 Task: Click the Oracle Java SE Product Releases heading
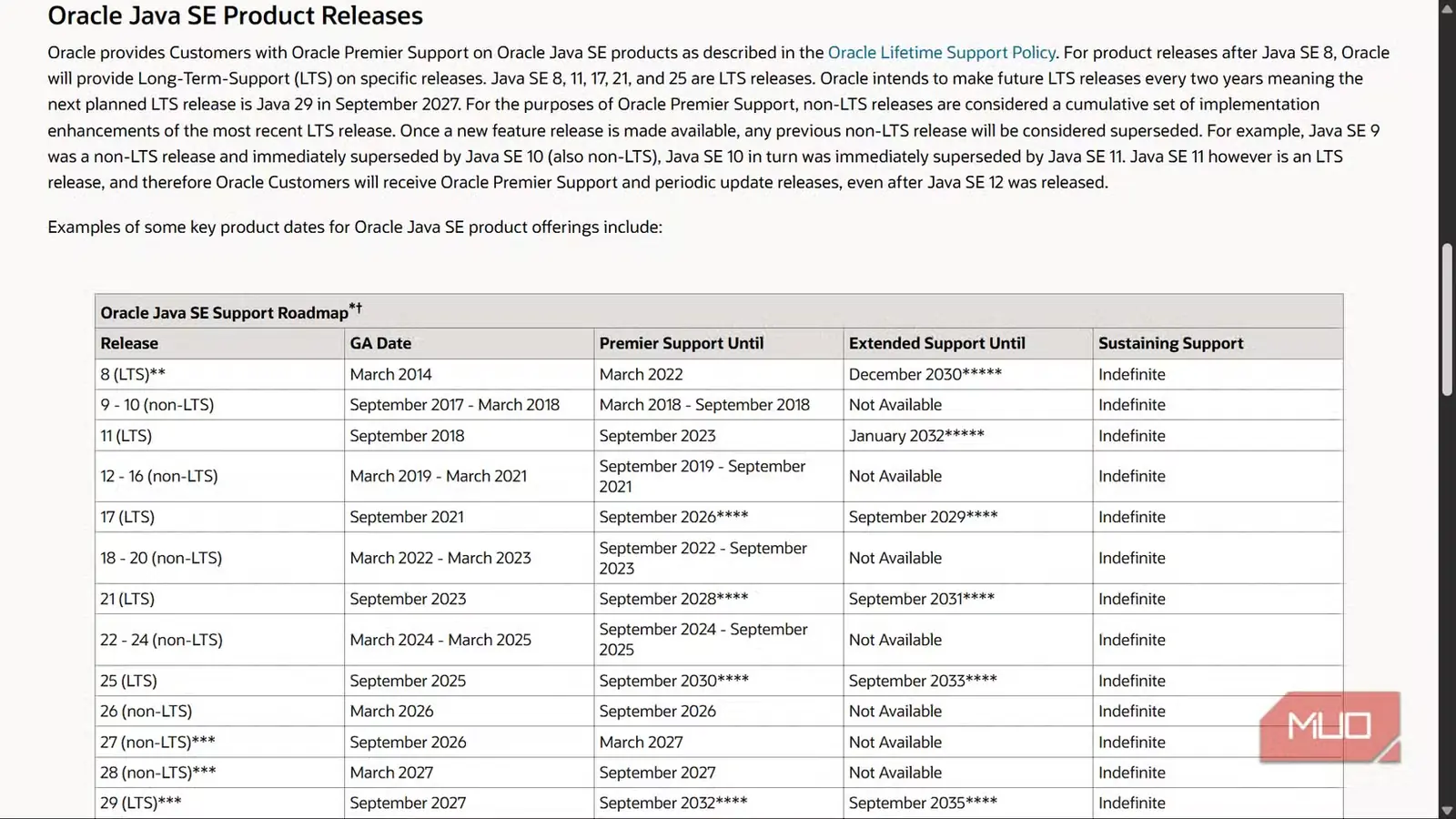(235, 15)
